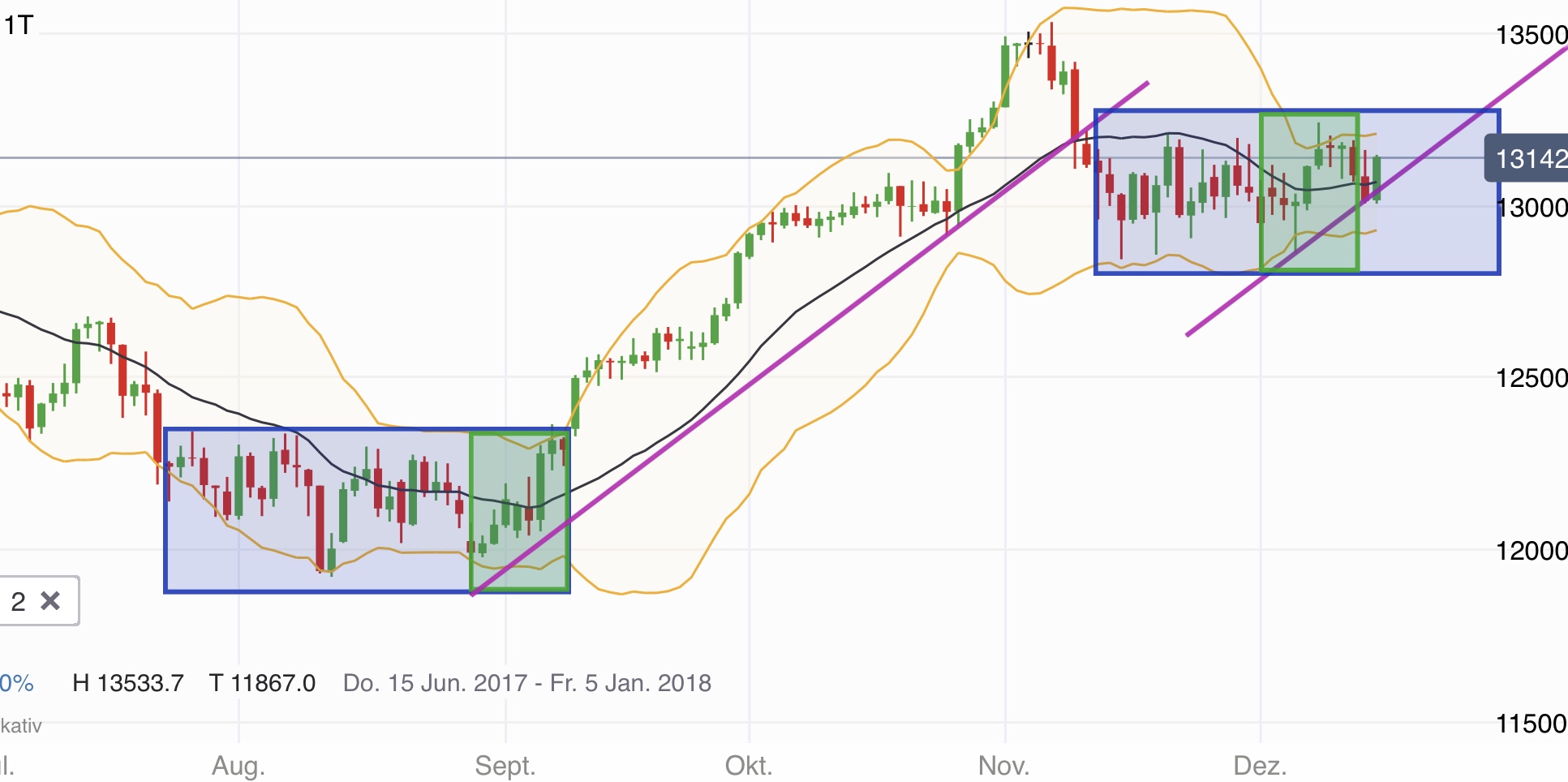The width and height of the screenshot is (1568, 782).
Task: Click the Nov. month label
Action: [1003, 765]
